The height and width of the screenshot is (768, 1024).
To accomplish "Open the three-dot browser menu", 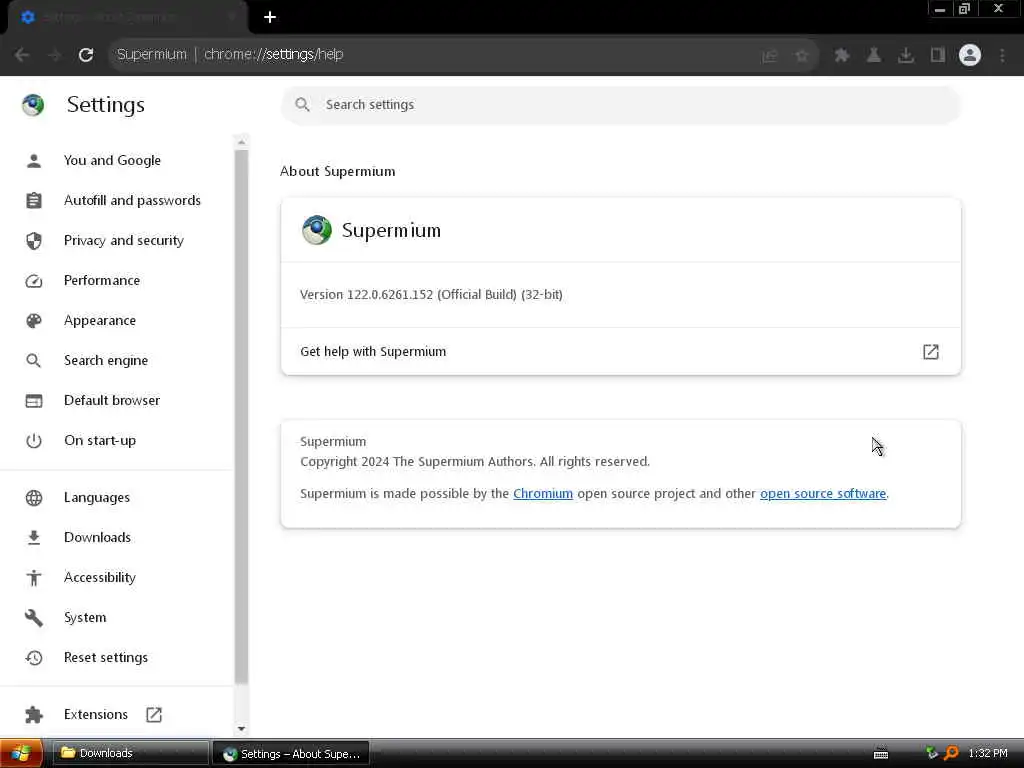I will pyautogui.click(x=1002, y=55).
